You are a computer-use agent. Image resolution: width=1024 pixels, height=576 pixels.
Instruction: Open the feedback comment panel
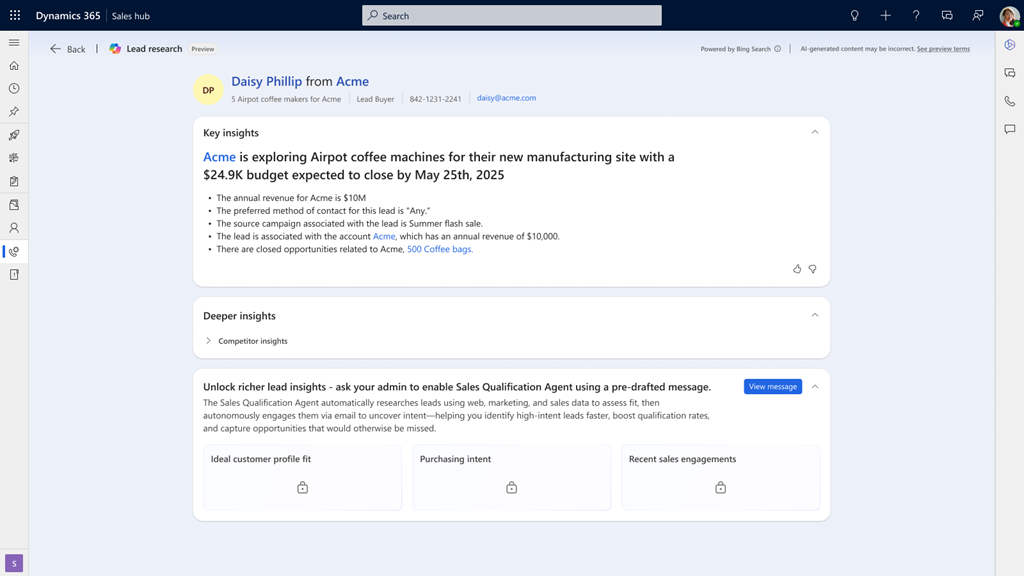[1009, 128]
